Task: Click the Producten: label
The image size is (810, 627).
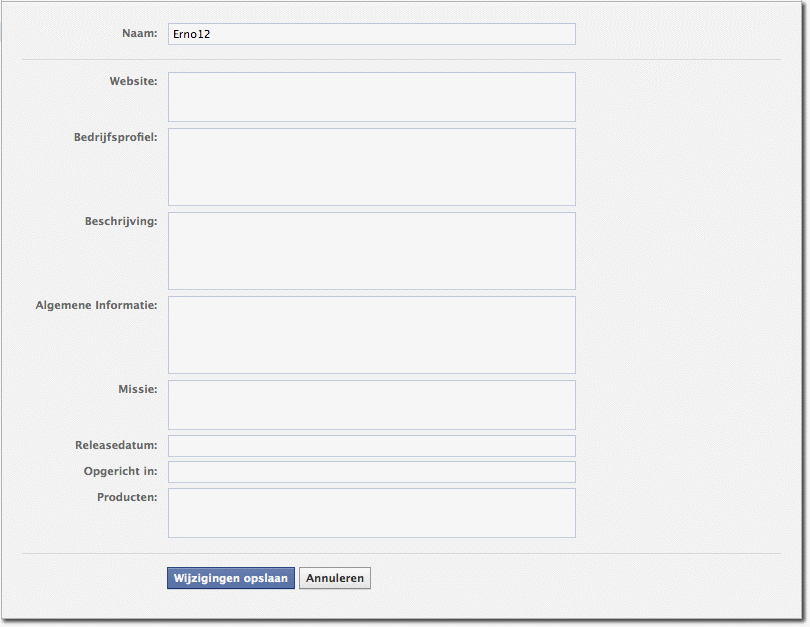Action: [127, 497]
